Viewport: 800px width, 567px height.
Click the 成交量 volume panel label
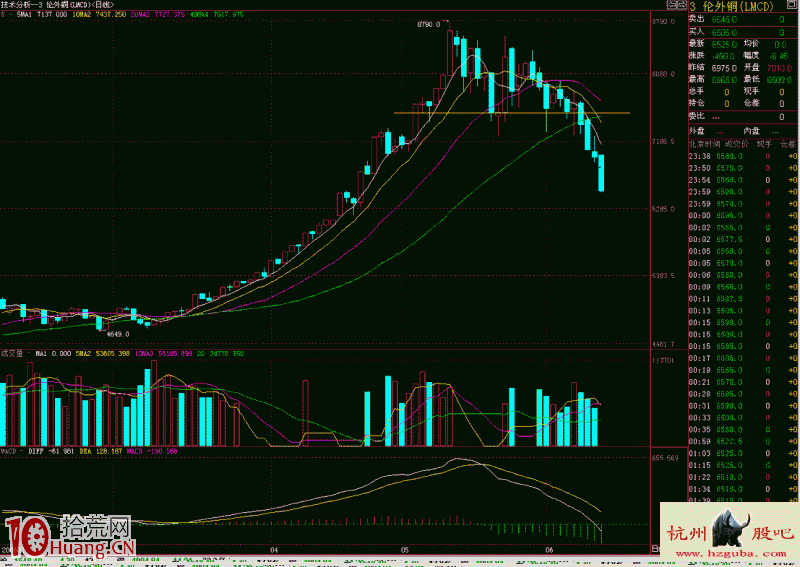point(12,353)
